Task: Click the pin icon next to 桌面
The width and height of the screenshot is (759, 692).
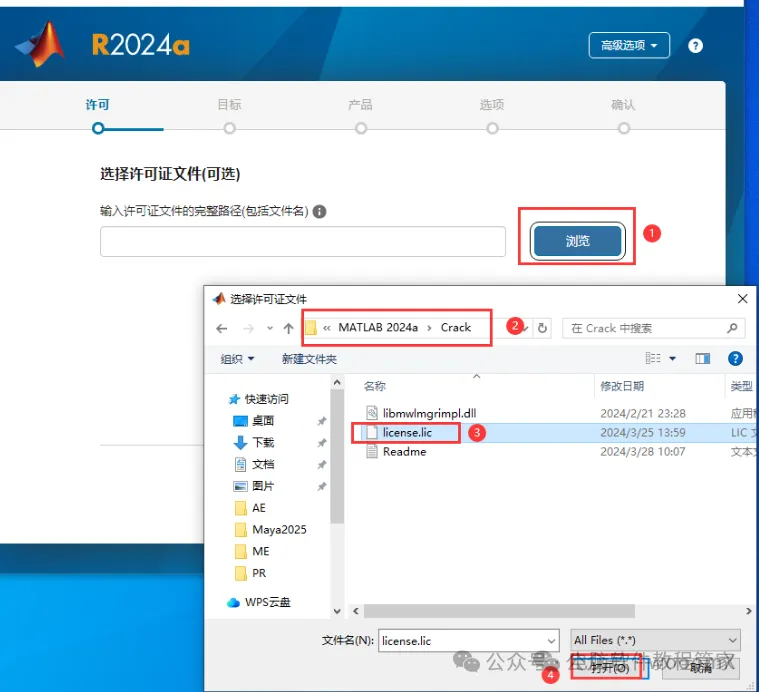Action: pyautogui.click(x=321, y=421)
